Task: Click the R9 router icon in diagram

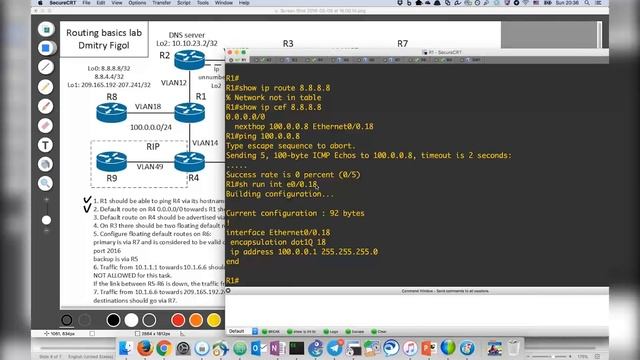Action: (x=111, y=162)
